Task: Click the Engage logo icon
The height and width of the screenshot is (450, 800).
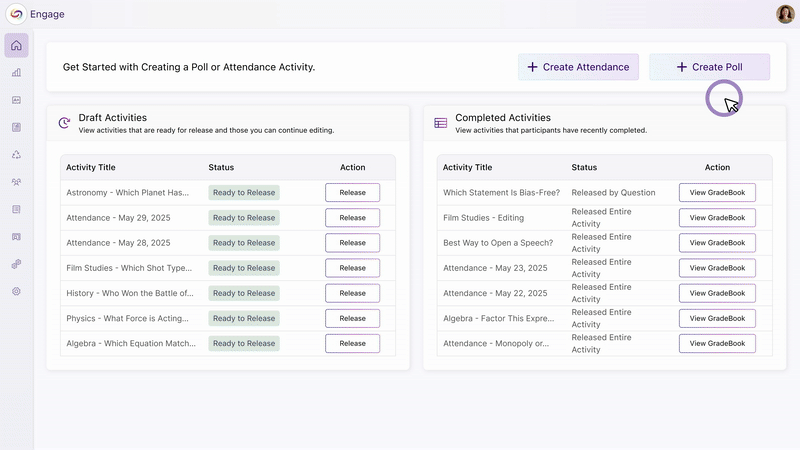Action: [16, 13]
